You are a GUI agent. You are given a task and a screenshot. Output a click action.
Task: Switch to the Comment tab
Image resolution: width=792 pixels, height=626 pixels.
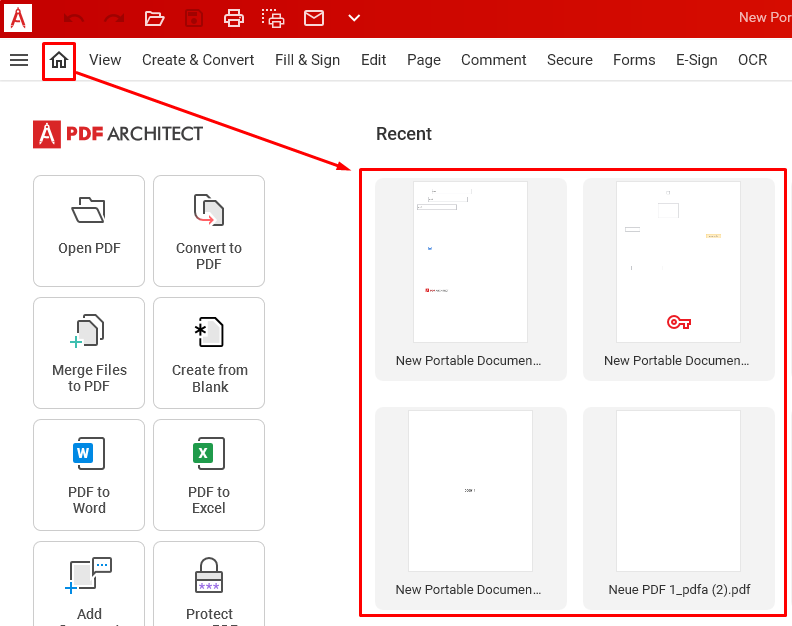(493, 60)
